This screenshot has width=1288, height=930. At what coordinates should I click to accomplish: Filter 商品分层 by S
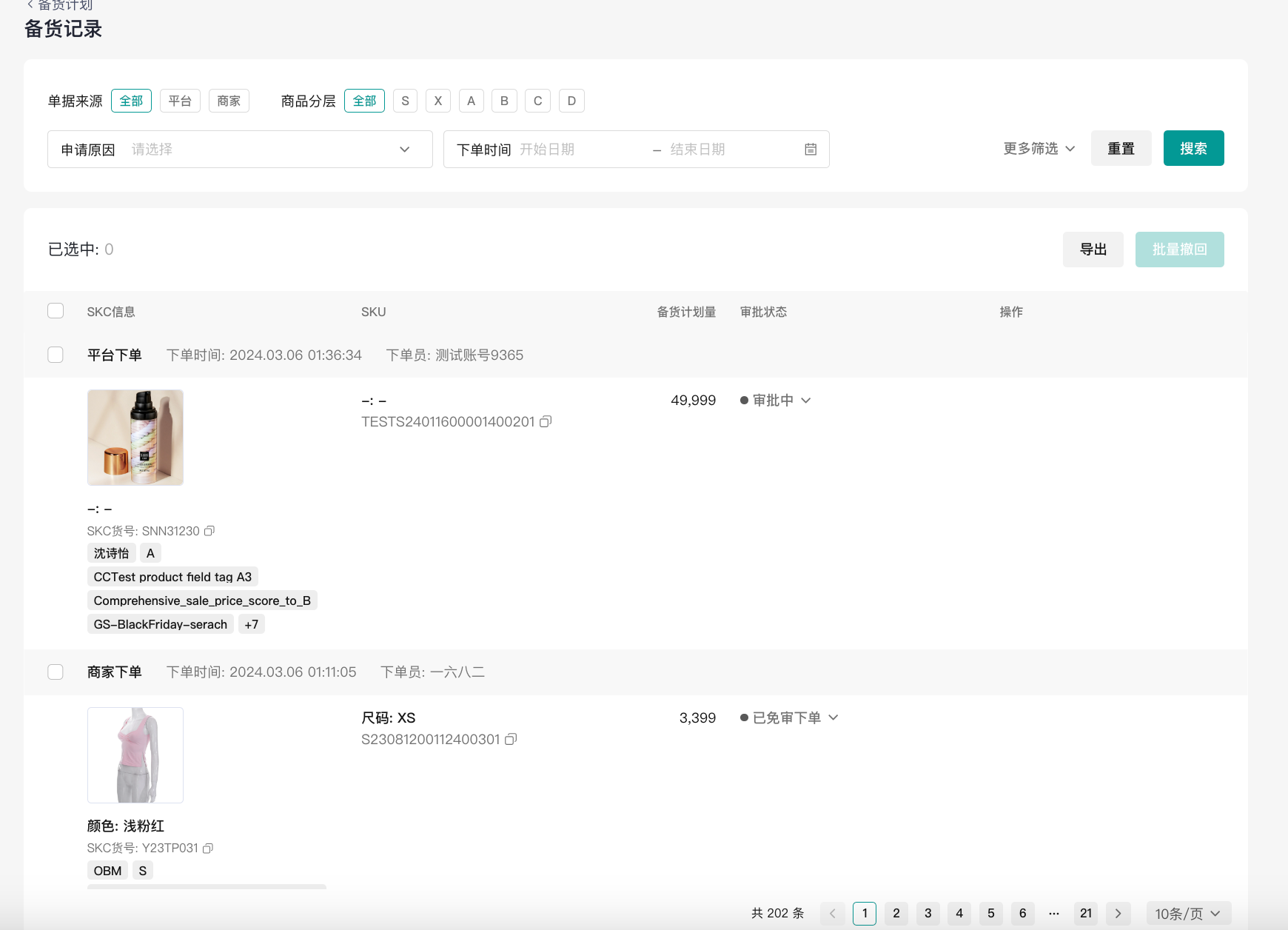point(405,101)
